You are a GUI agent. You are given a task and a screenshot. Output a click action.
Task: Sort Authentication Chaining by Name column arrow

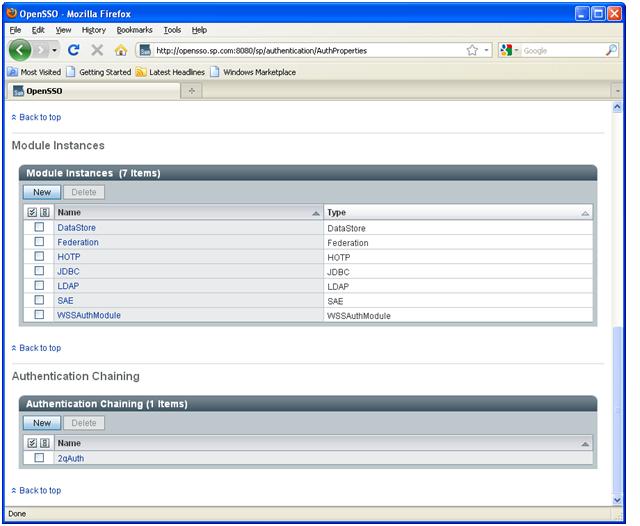click(585, 444)
